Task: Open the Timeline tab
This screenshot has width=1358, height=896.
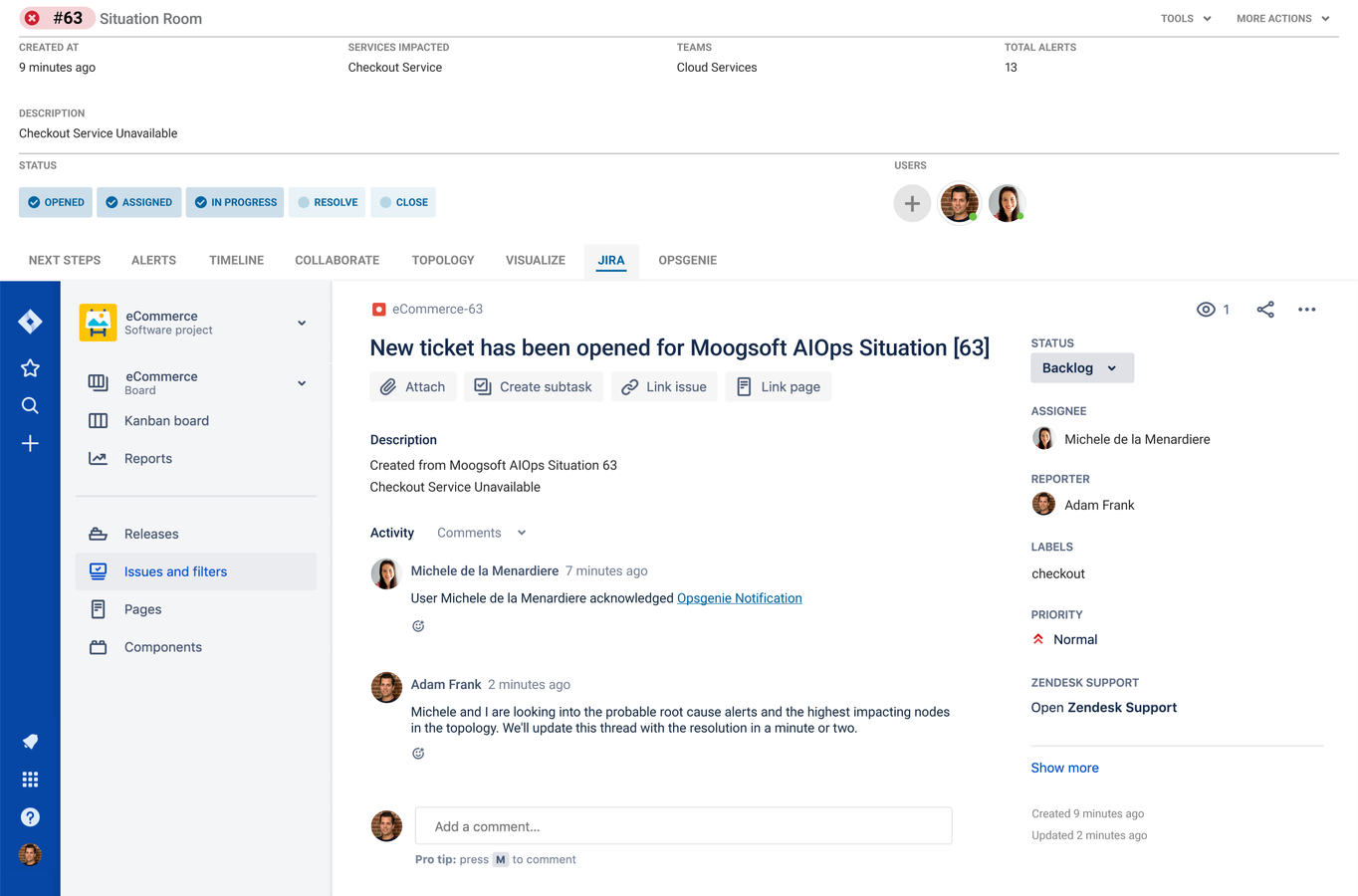Action: (236, 261)
